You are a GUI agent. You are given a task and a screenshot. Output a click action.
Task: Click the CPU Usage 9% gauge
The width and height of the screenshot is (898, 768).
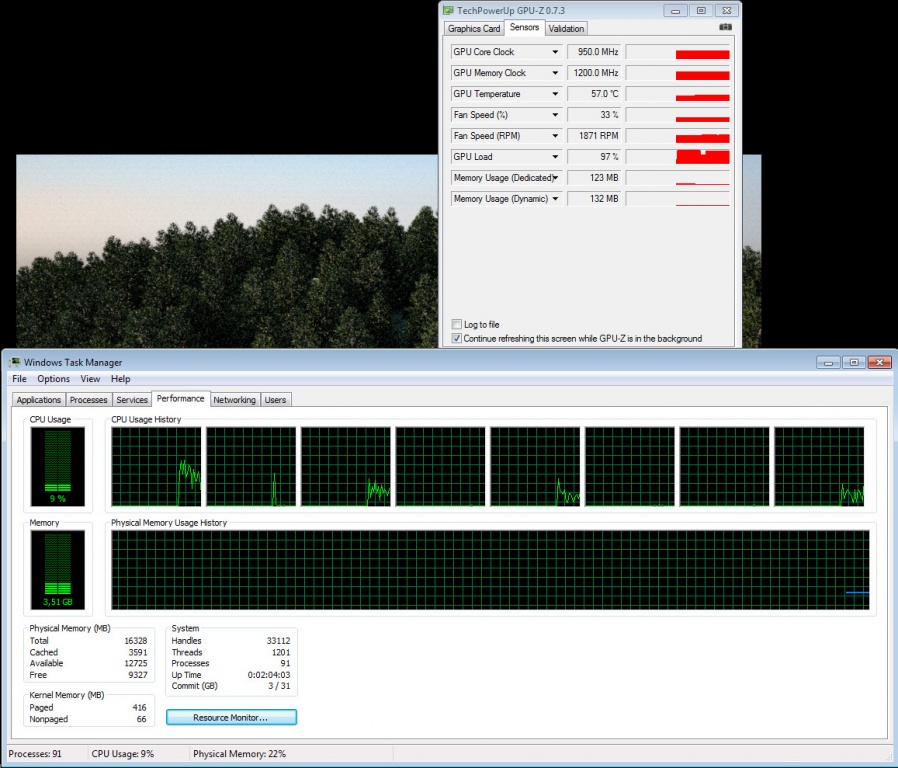tap(57, 467)
